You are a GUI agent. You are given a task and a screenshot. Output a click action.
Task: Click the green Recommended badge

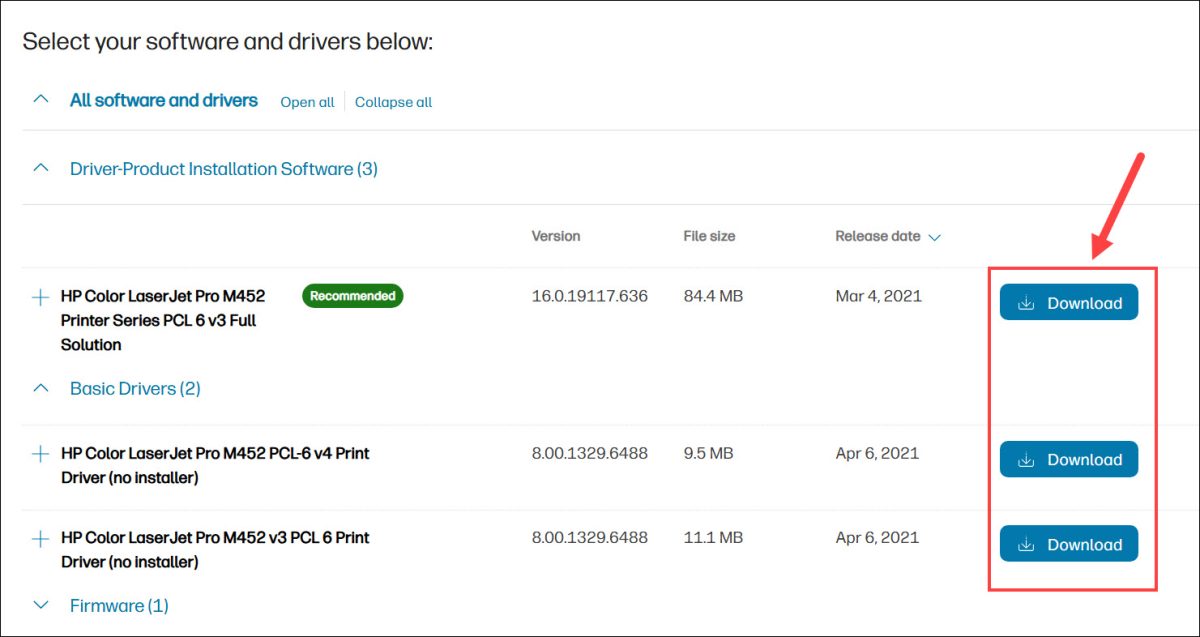click(352, 296)
